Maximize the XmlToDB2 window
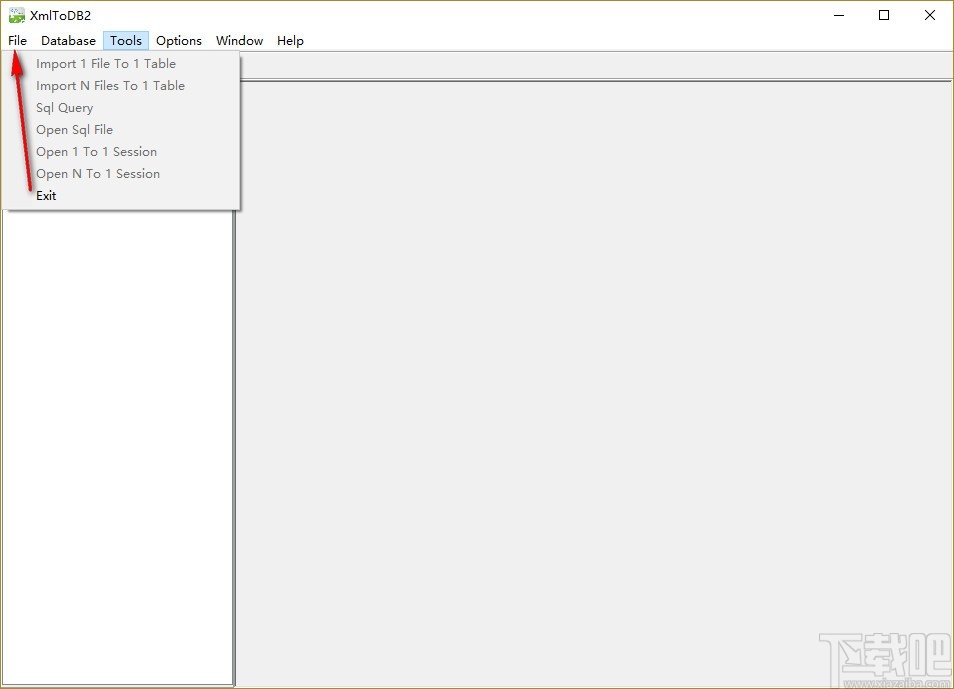The width and height of the screenshot is (954, 689). [x=884, y=15]
